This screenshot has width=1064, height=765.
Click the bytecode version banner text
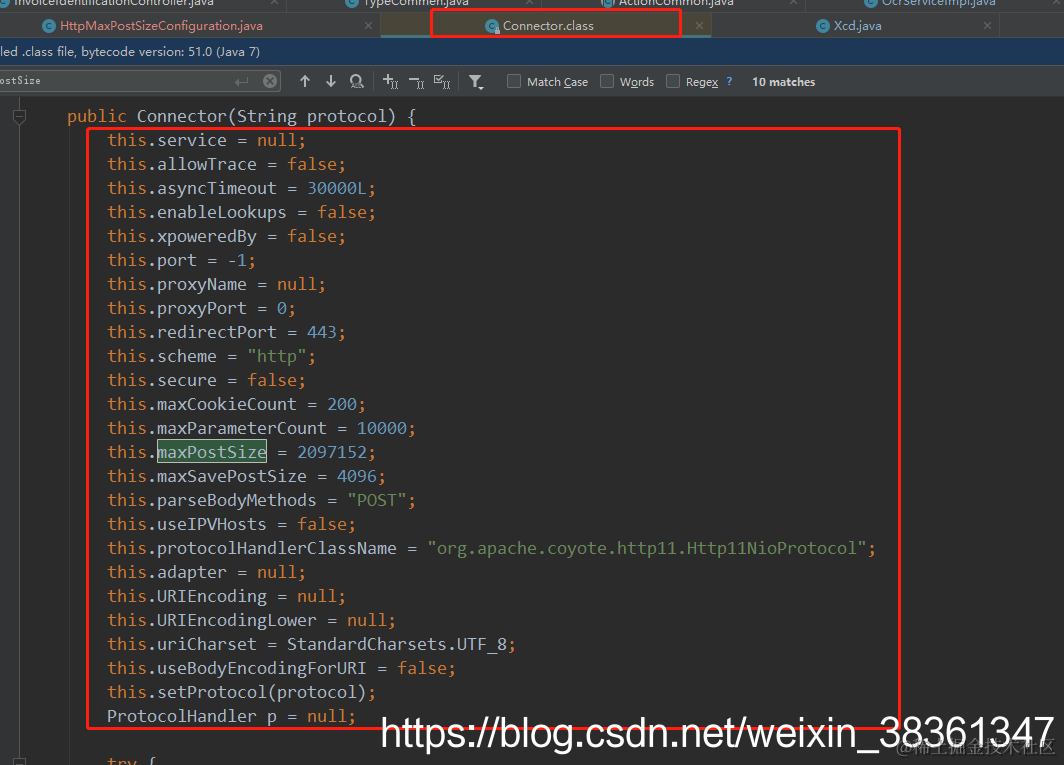pos(130,52)
